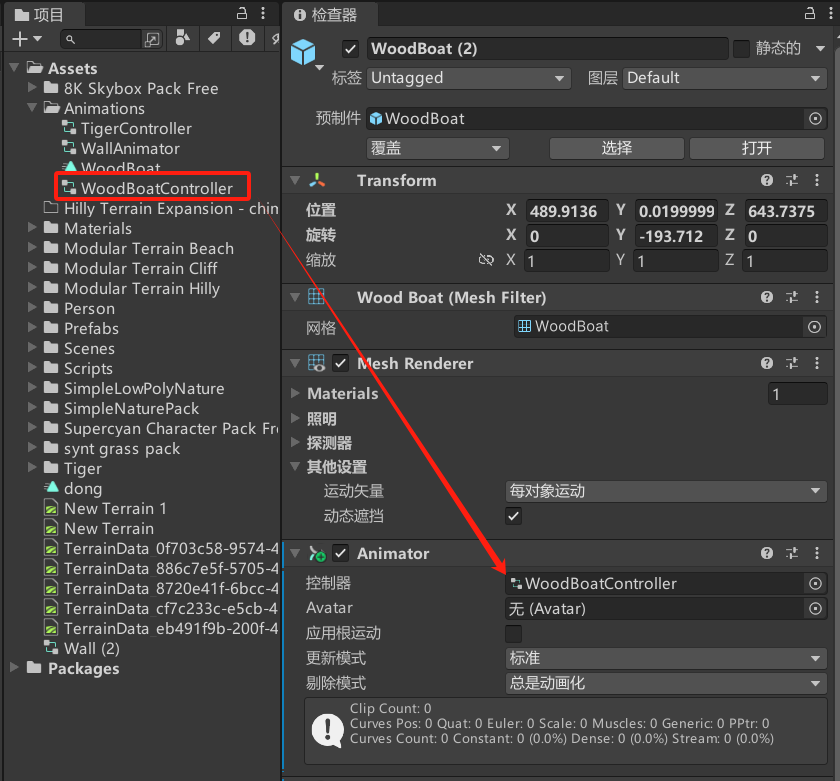Select Wall (2) controller asset

pyautogui.click(x=82, y=649)
